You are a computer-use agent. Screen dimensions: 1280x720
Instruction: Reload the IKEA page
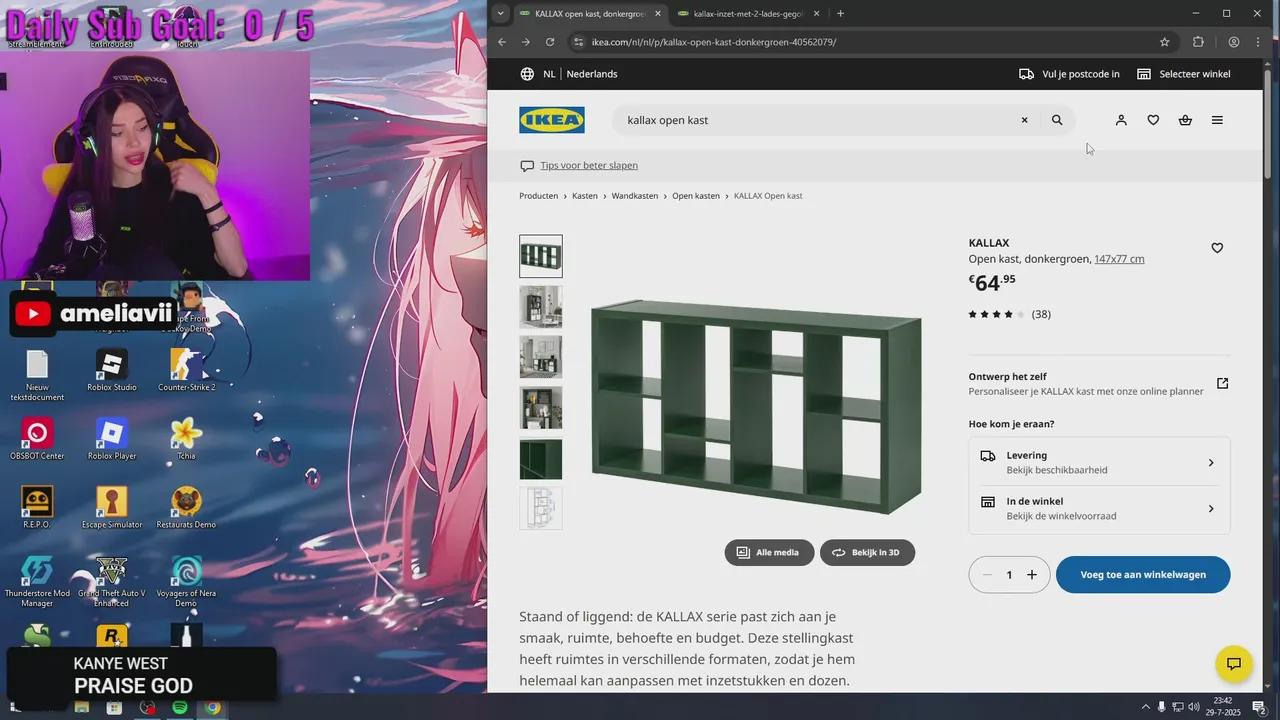tap(550, 42)
